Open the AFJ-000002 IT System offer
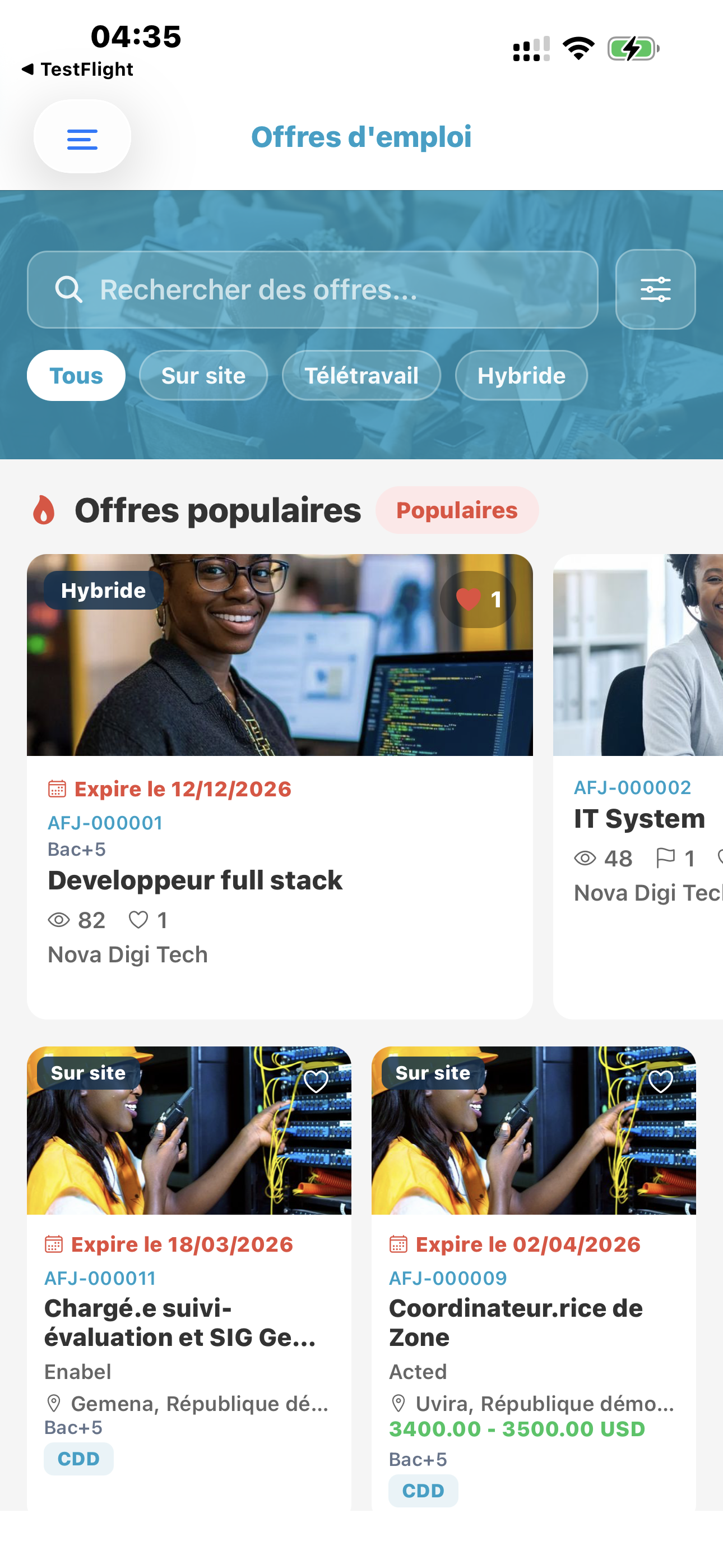 coord(638,786)
